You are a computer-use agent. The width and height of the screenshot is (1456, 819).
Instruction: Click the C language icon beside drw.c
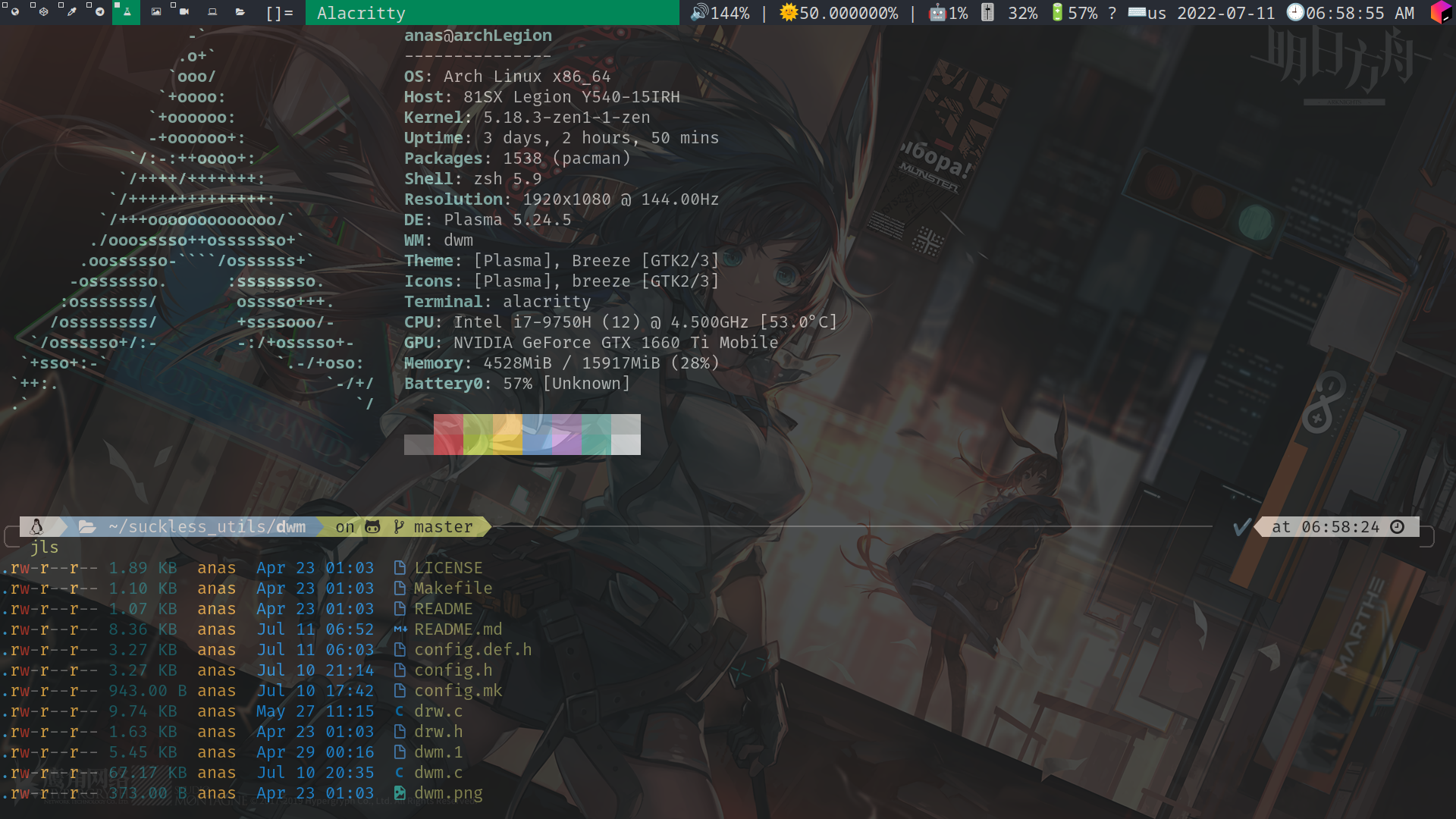(400, 711)
